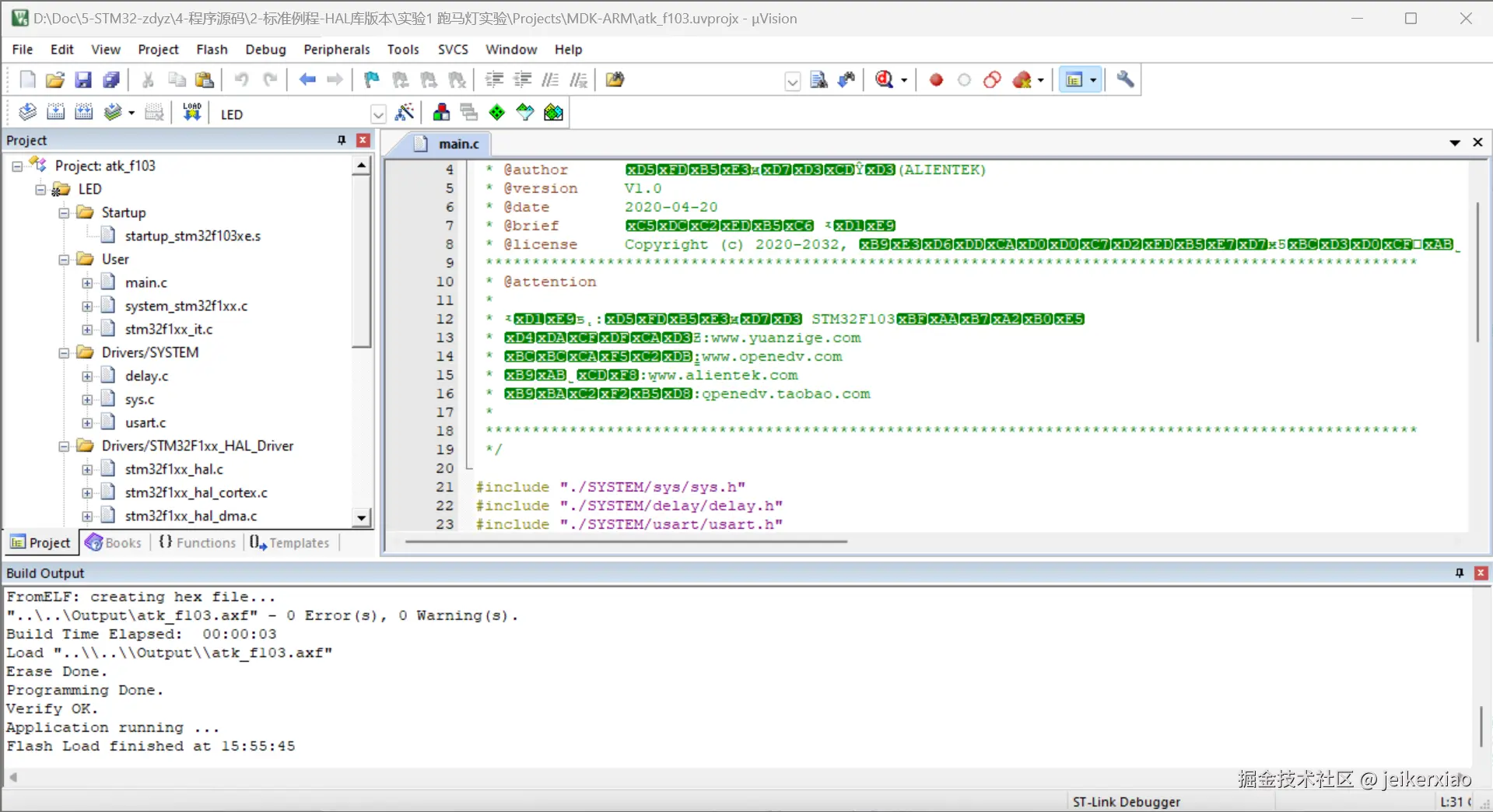This screenshot has width=1493, height=812.
Task: Click project tree scroll down arrow
Action: [361, 517]
